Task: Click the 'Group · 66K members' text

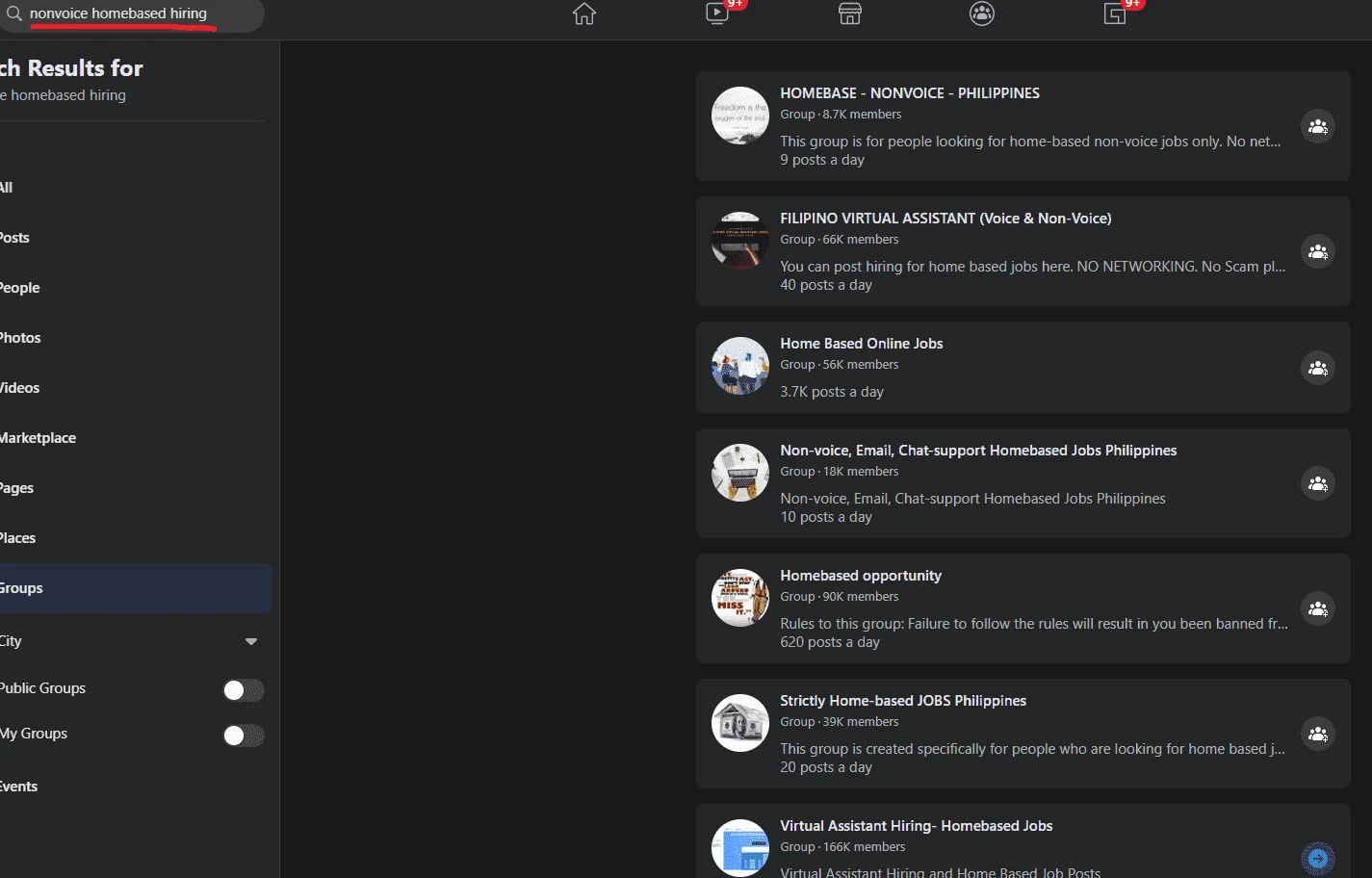Action: point(840,240)
